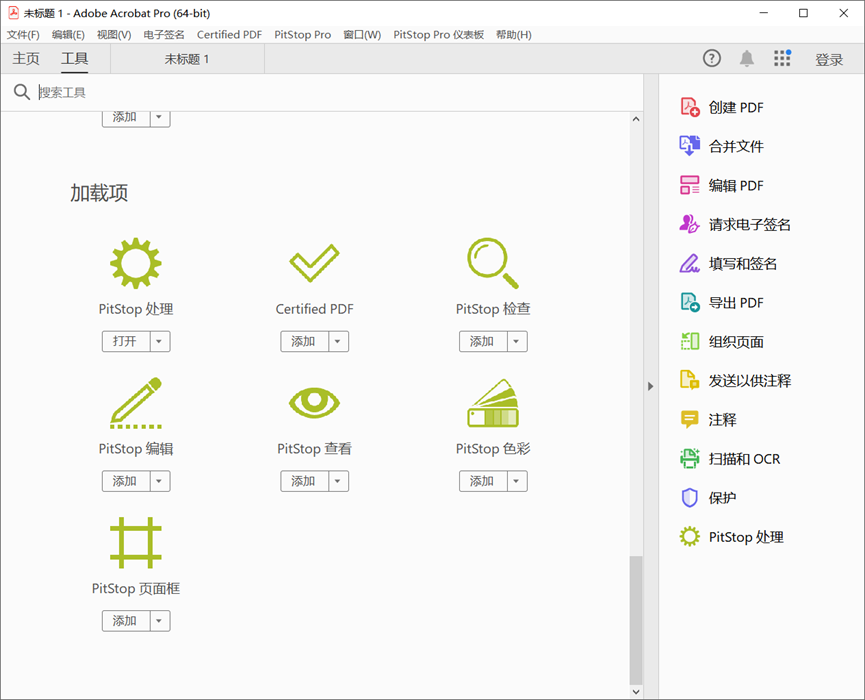This screenshot has width=865, height=700.
Task: Select the PitStop 查看 eye icon
Action: pos(314,403)
